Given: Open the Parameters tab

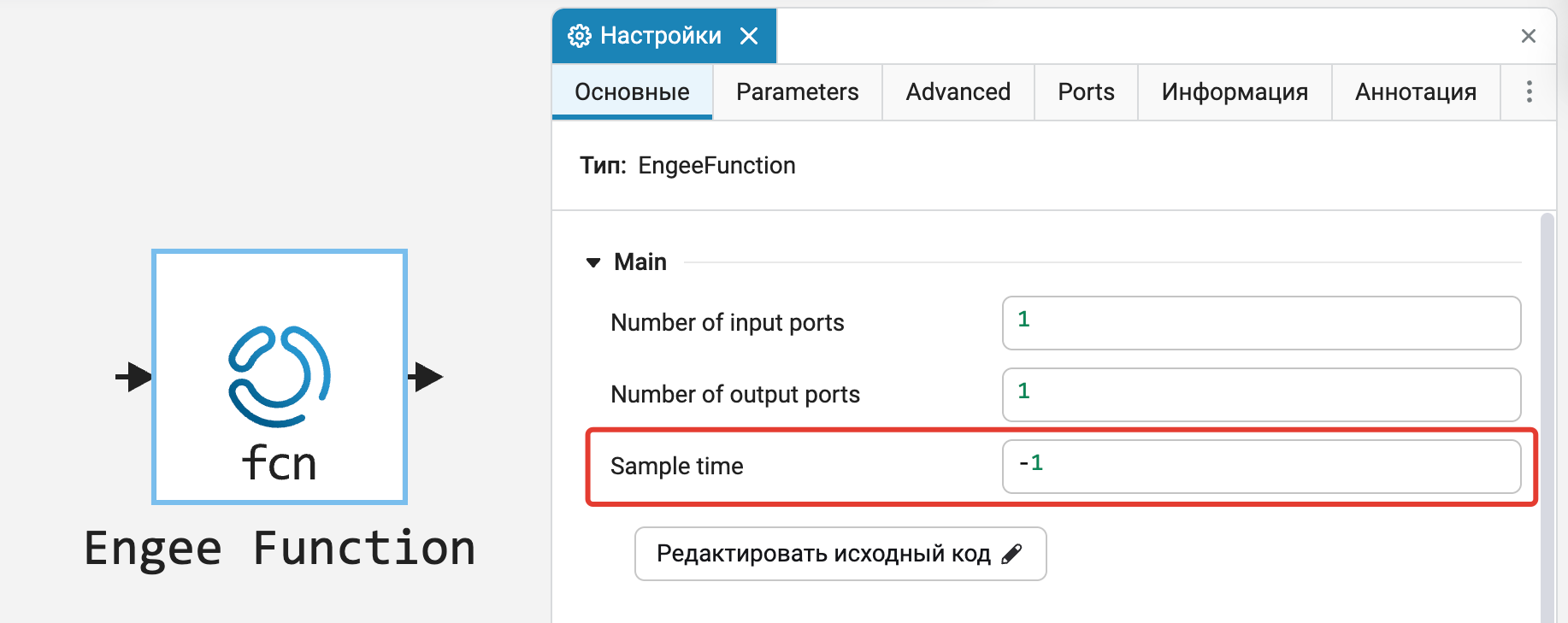Looking at the screenshot, I should (797, 91).
